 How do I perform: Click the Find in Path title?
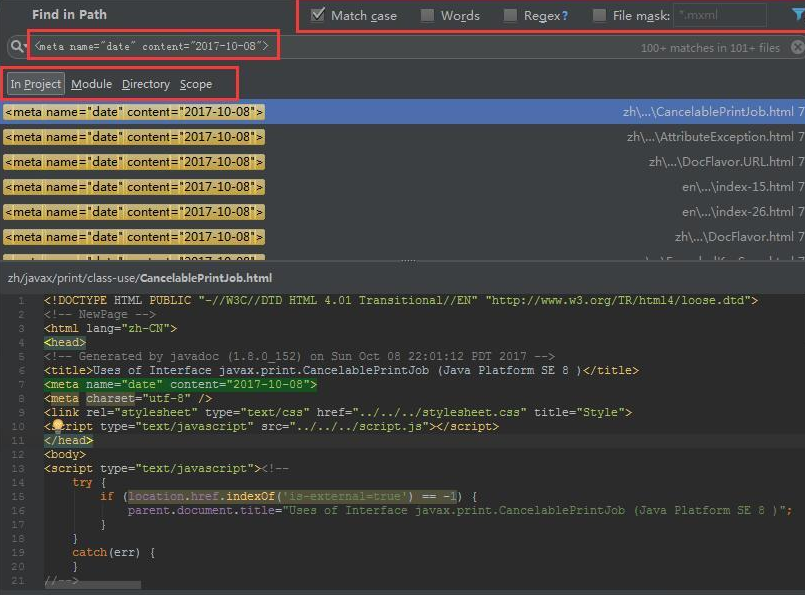tap(69, 14)
